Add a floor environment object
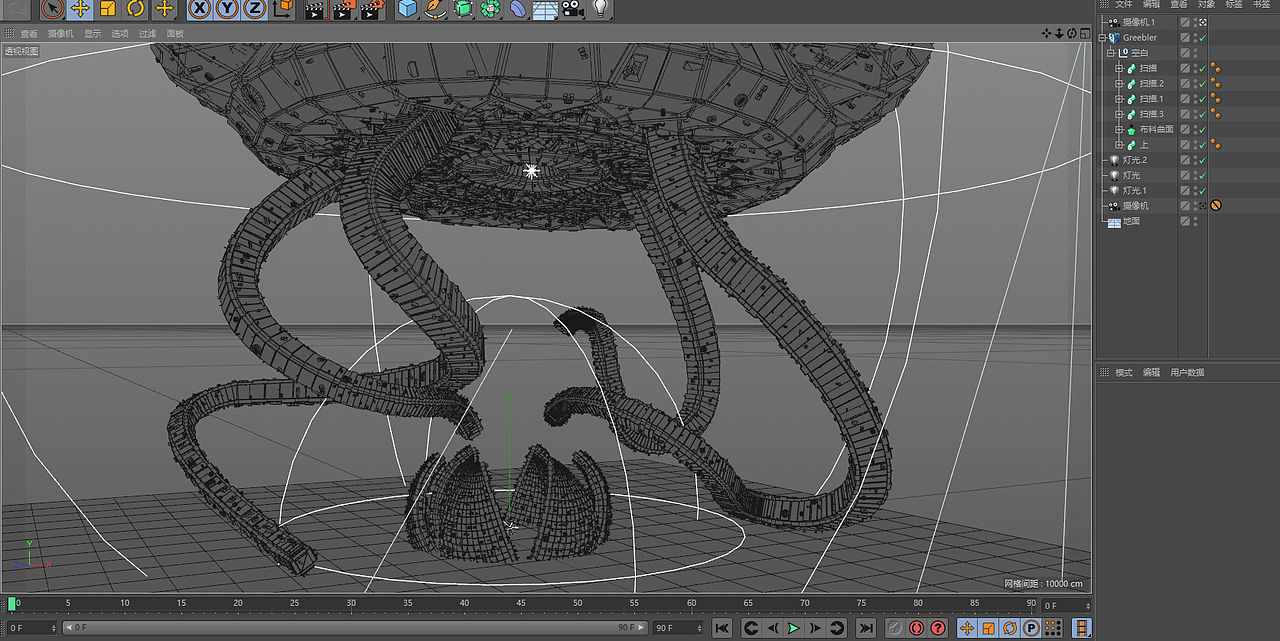 click(545, 9)
